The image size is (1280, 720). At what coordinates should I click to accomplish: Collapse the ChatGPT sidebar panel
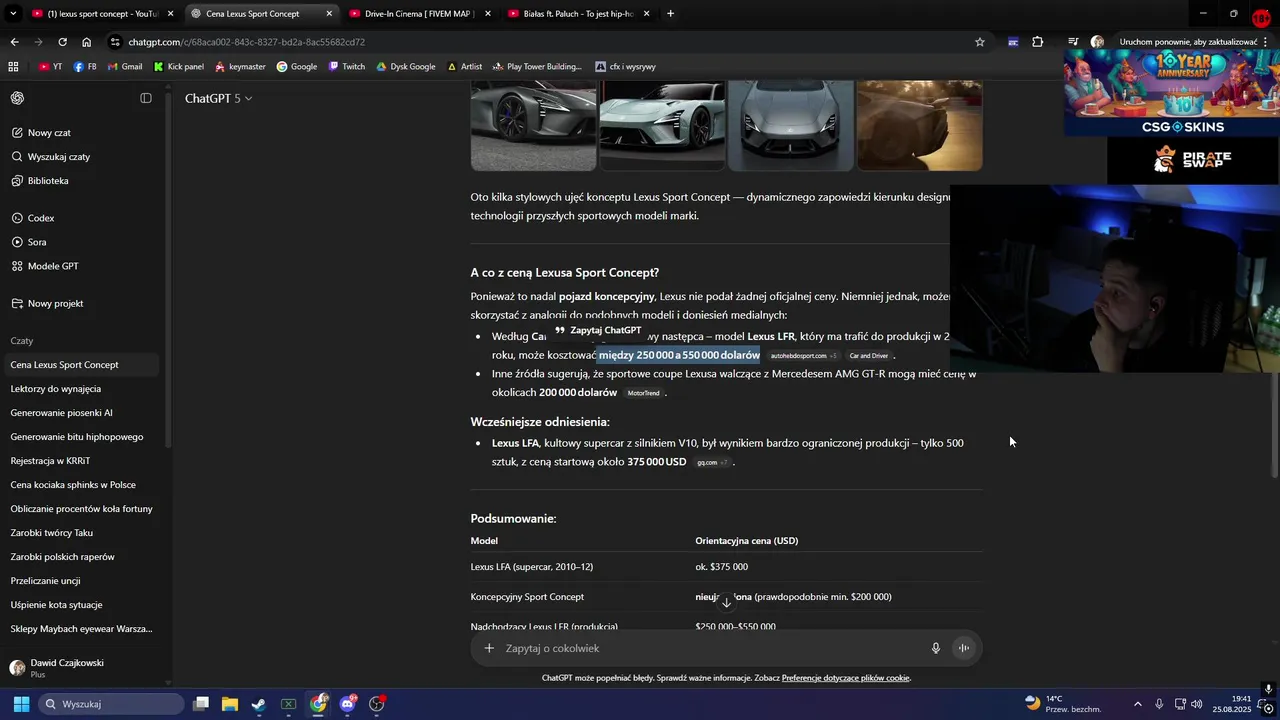click(x=146, y=98)
